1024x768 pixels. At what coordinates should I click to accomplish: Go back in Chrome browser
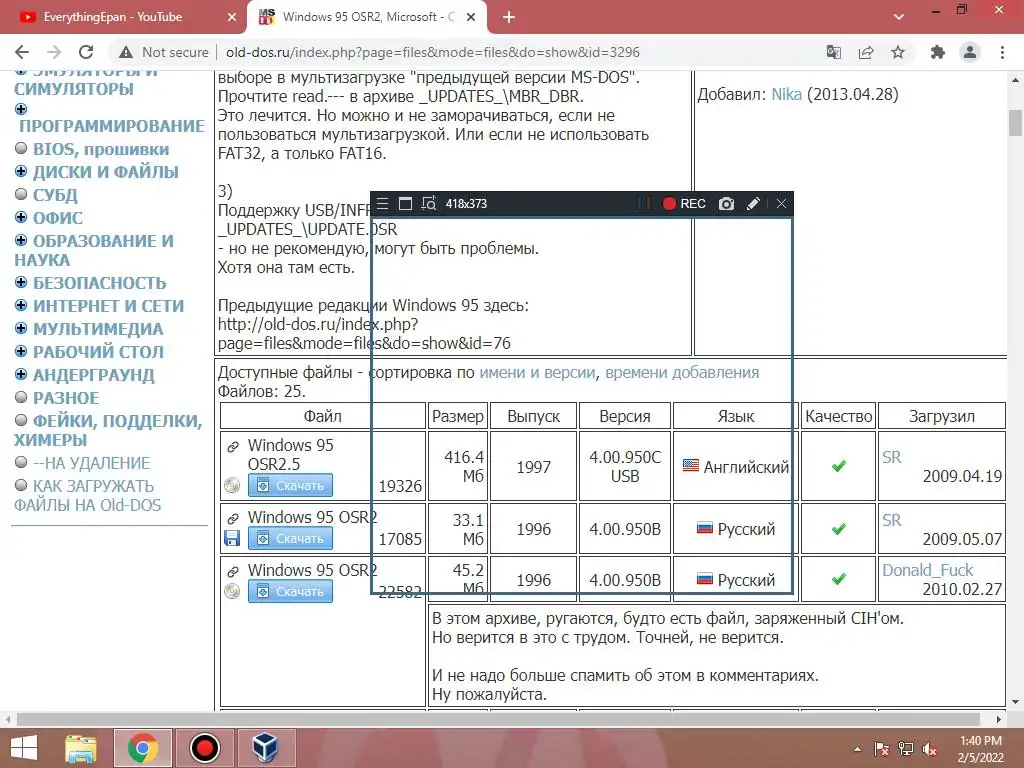22,52
